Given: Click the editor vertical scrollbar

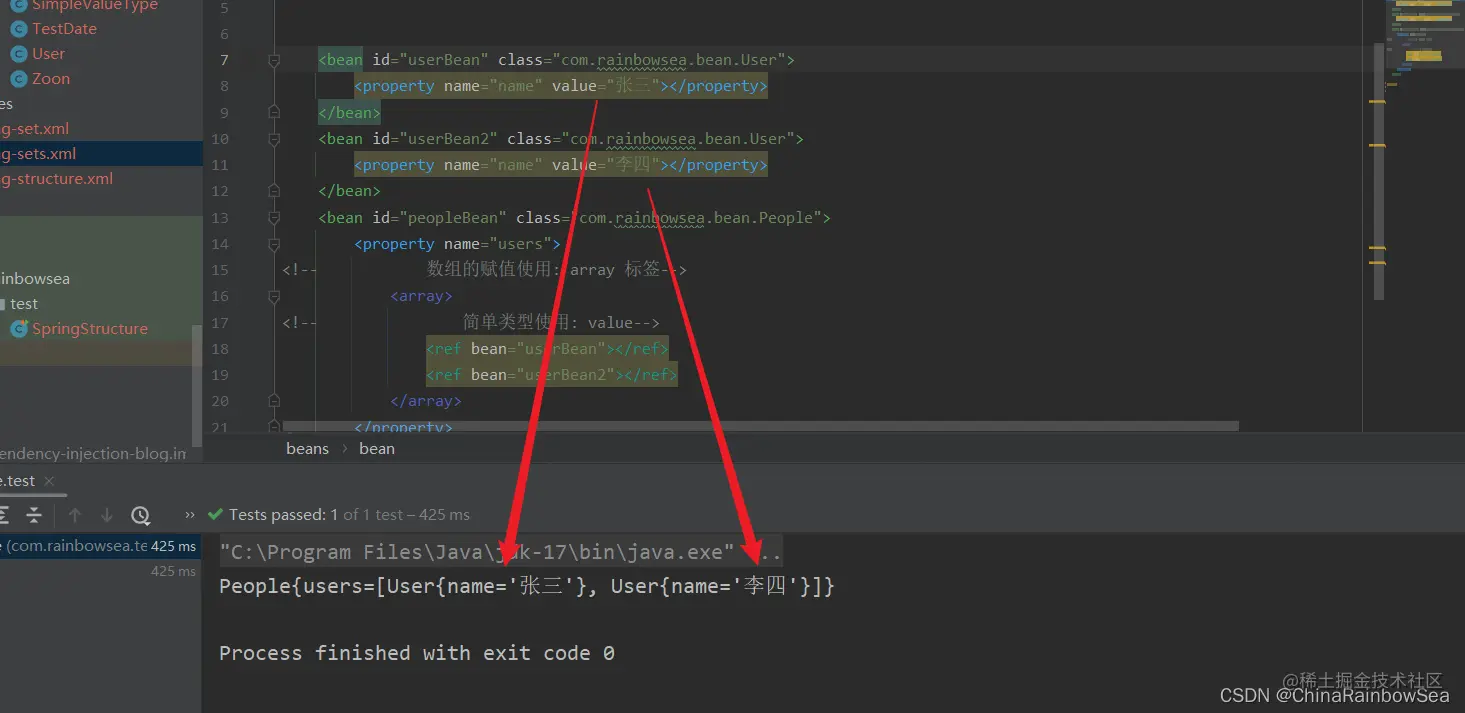Looking at the screenshot, I should click(x=1379, y=170).
